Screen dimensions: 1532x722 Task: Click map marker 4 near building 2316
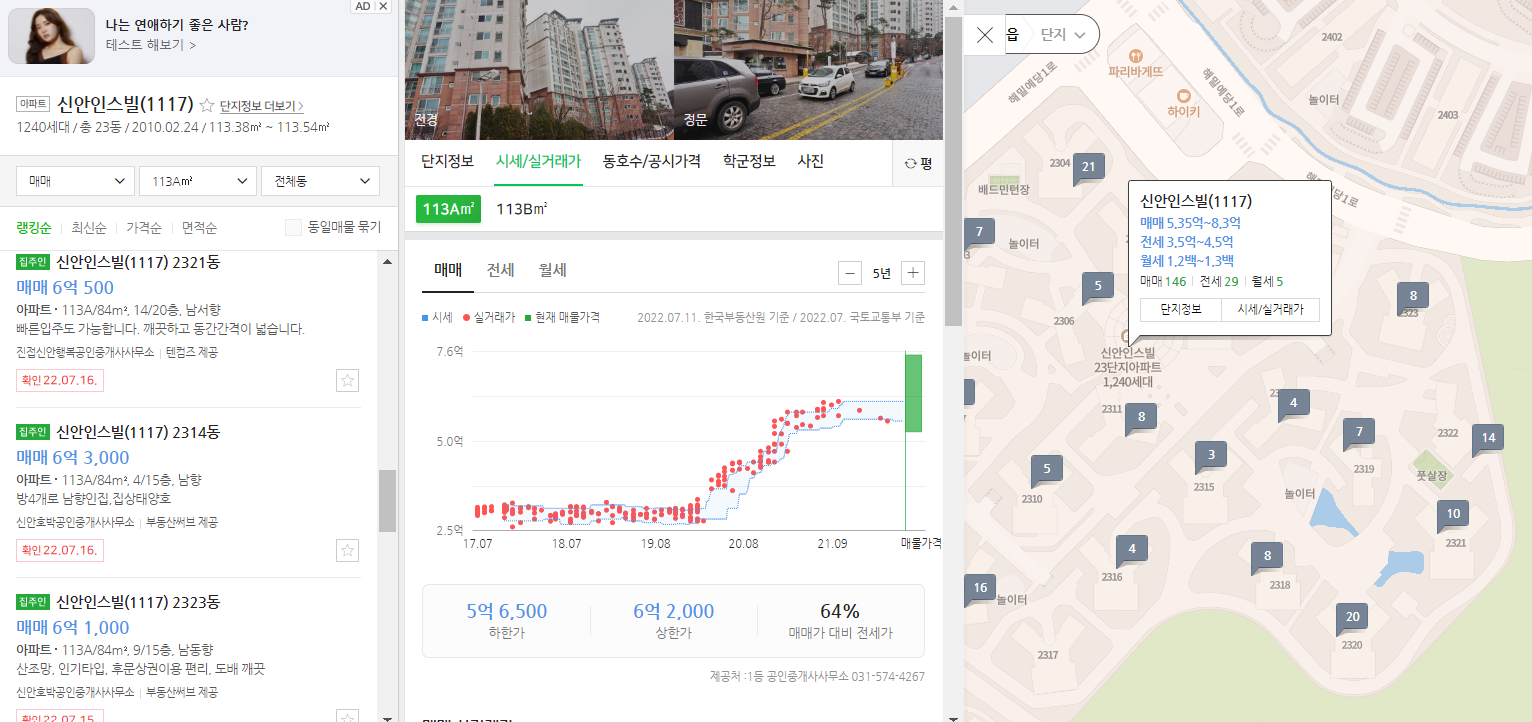point(1132,550)
